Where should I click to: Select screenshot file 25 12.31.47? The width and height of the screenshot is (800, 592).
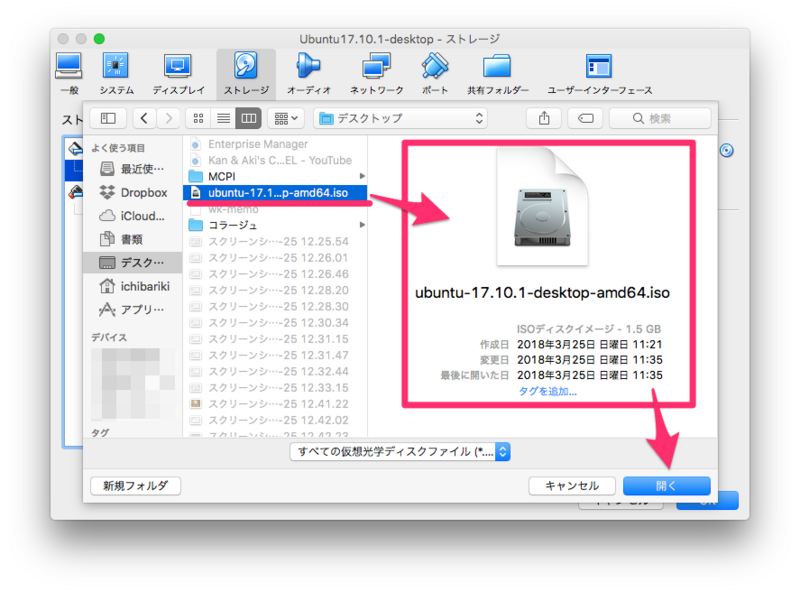pyautogui.click(x=275, y=355)
